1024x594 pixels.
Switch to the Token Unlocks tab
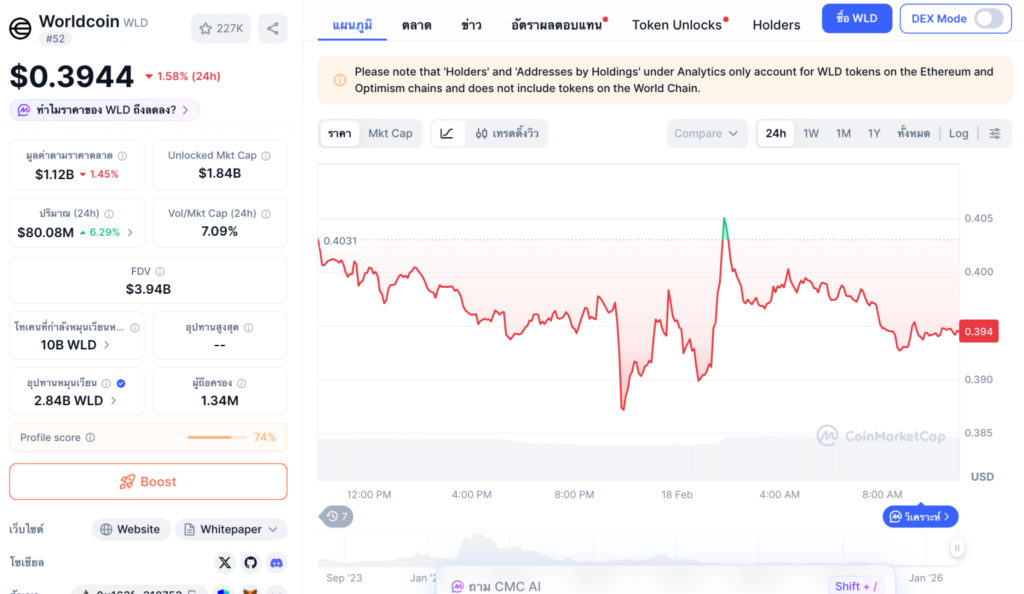click(x=679, y=25)
